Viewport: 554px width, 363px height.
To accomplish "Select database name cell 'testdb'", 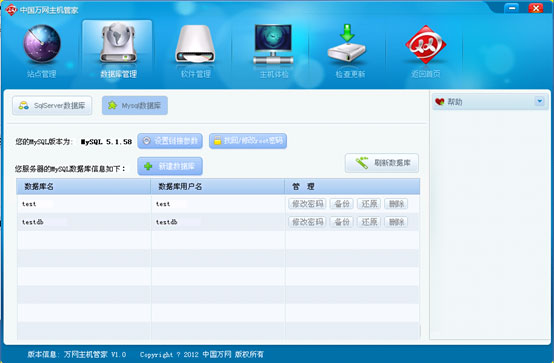I will click(x=84, y=222).
